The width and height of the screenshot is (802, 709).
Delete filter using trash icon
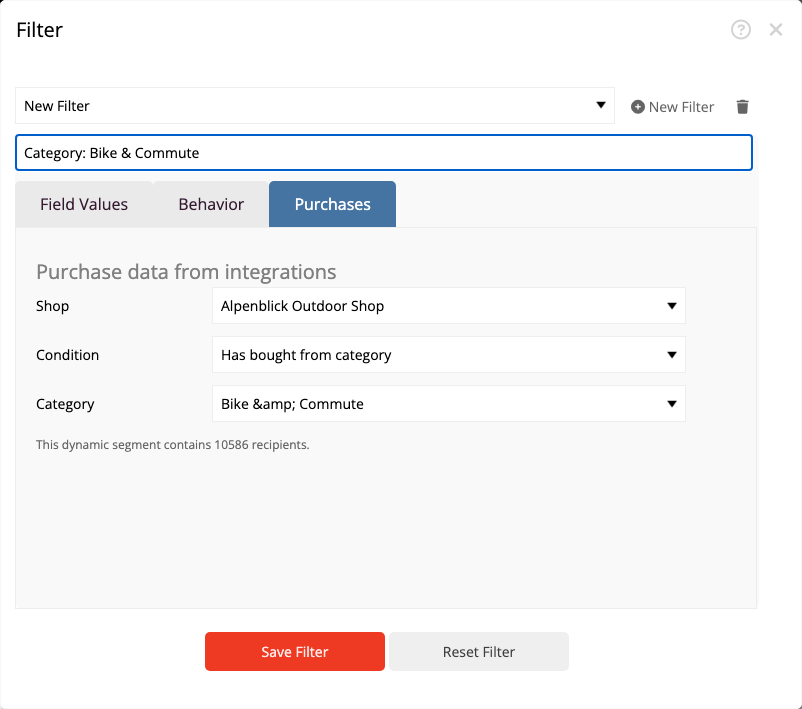tap(742, 106)
